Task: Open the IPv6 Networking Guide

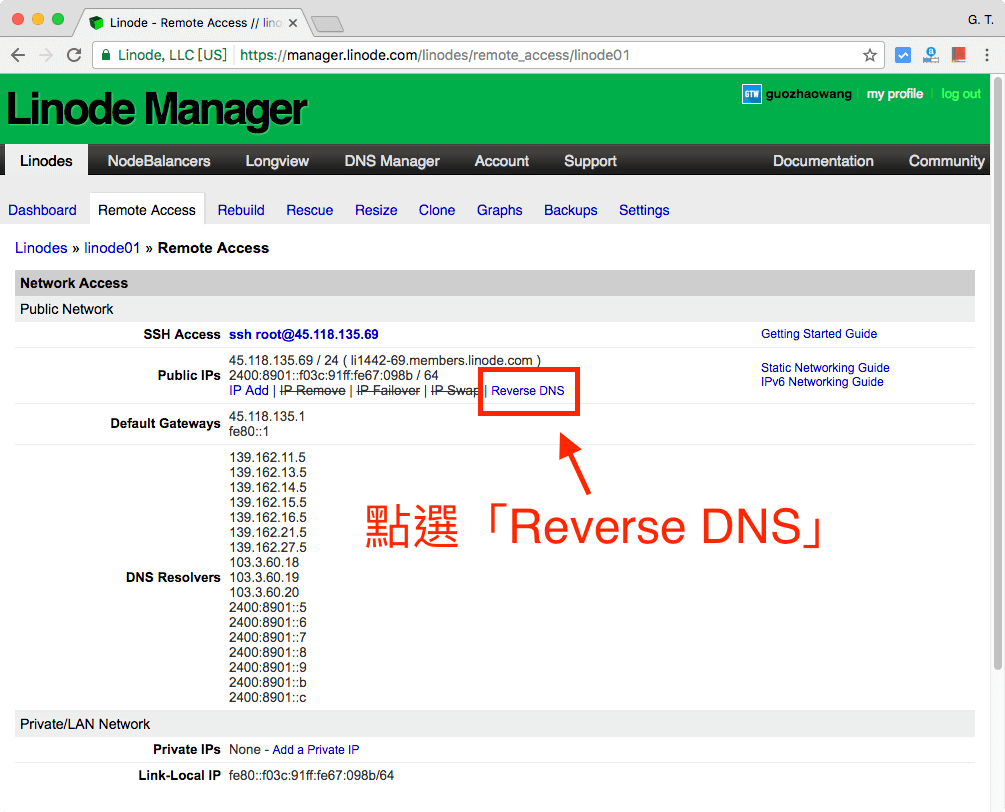Action: (x=822, y=381)
